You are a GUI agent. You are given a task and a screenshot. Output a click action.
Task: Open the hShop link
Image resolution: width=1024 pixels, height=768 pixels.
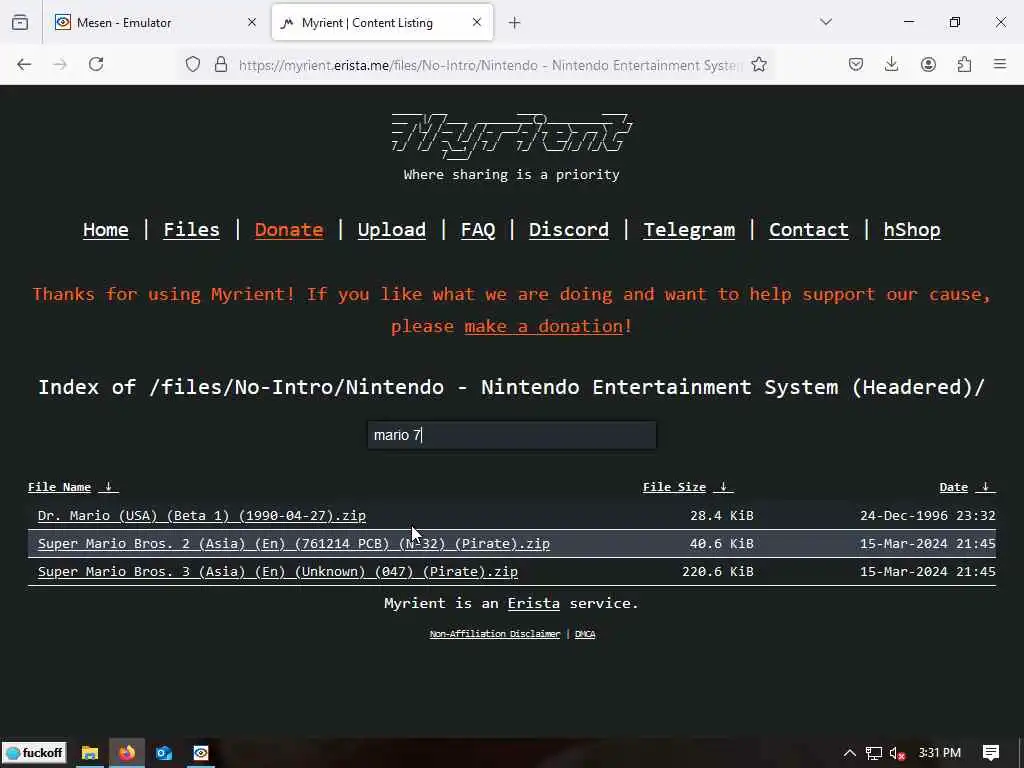(912, 230)
